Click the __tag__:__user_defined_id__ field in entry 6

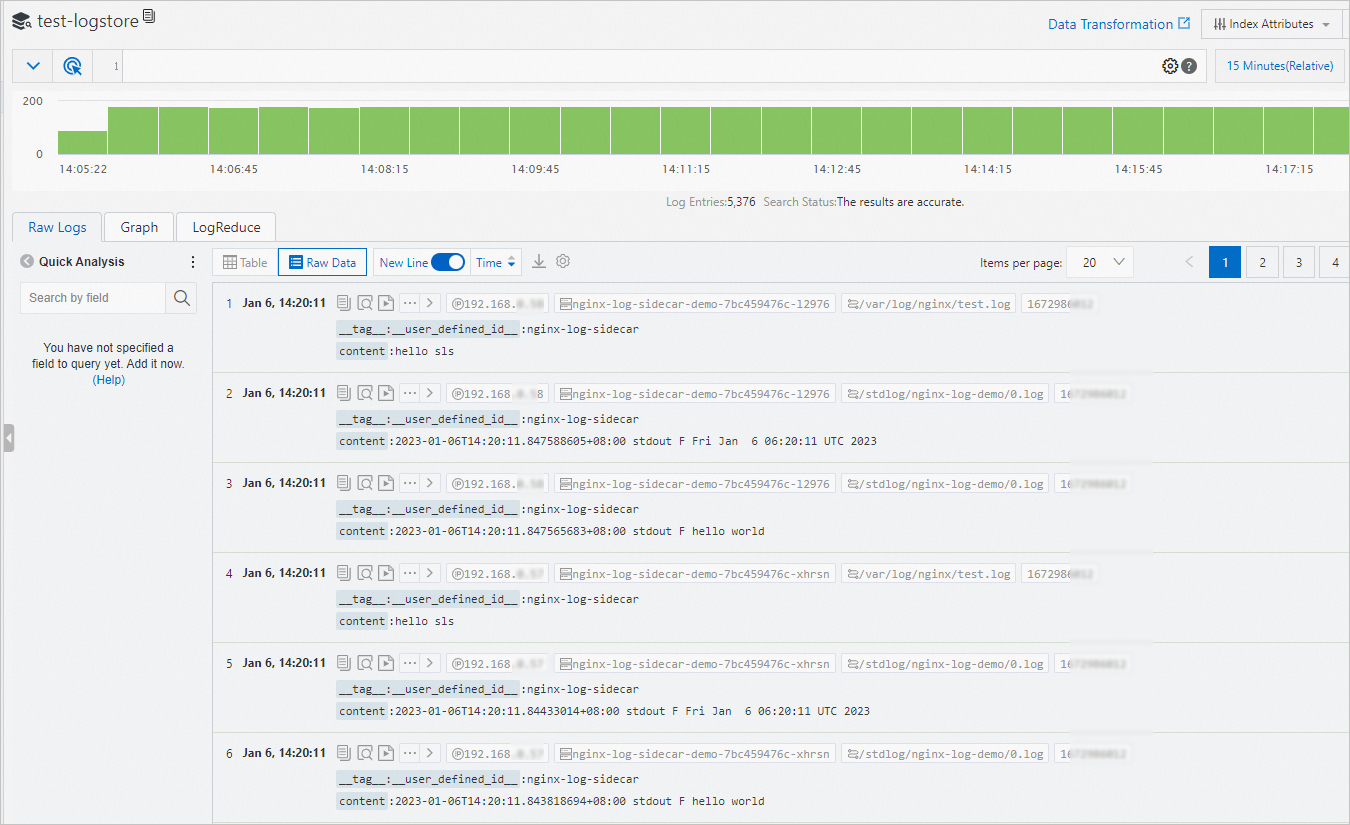pyautogui.click(x=428, y=779)
